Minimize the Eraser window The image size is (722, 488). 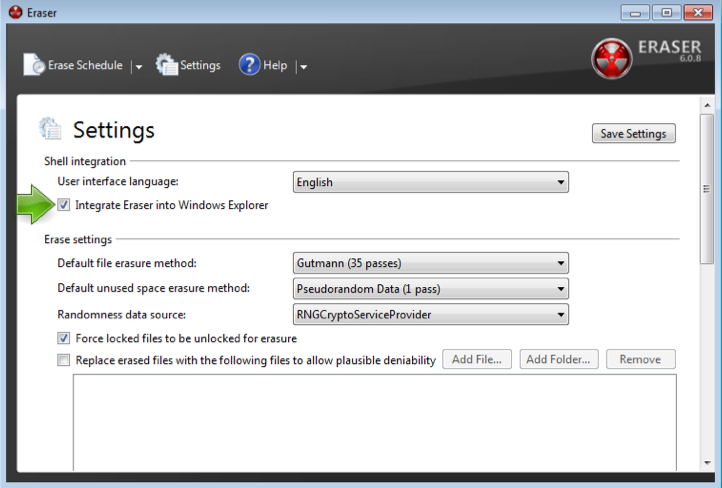tap(635, 12)
